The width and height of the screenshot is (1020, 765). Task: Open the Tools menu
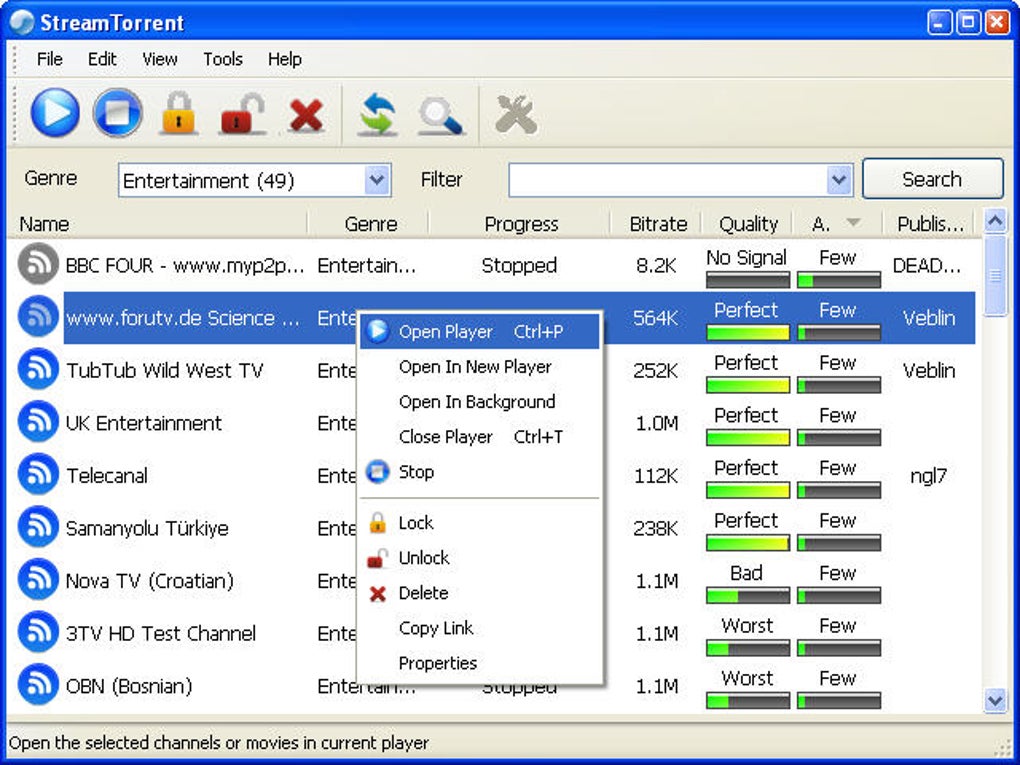[x=222, y=59]
